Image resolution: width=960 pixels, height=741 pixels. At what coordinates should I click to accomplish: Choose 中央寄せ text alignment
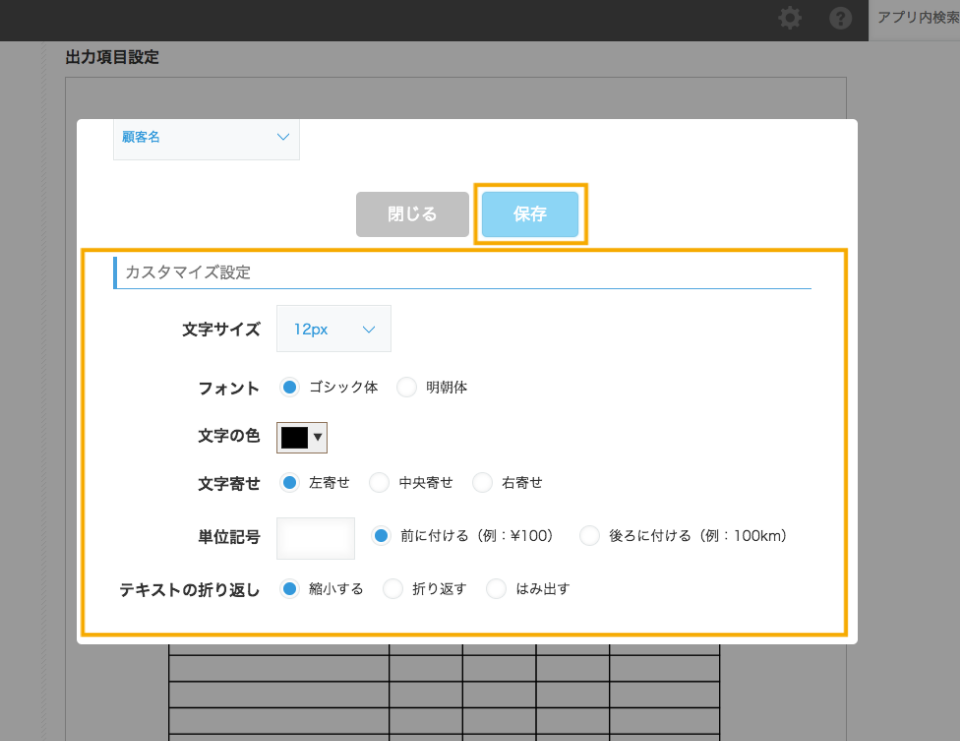tap(379, 483)
